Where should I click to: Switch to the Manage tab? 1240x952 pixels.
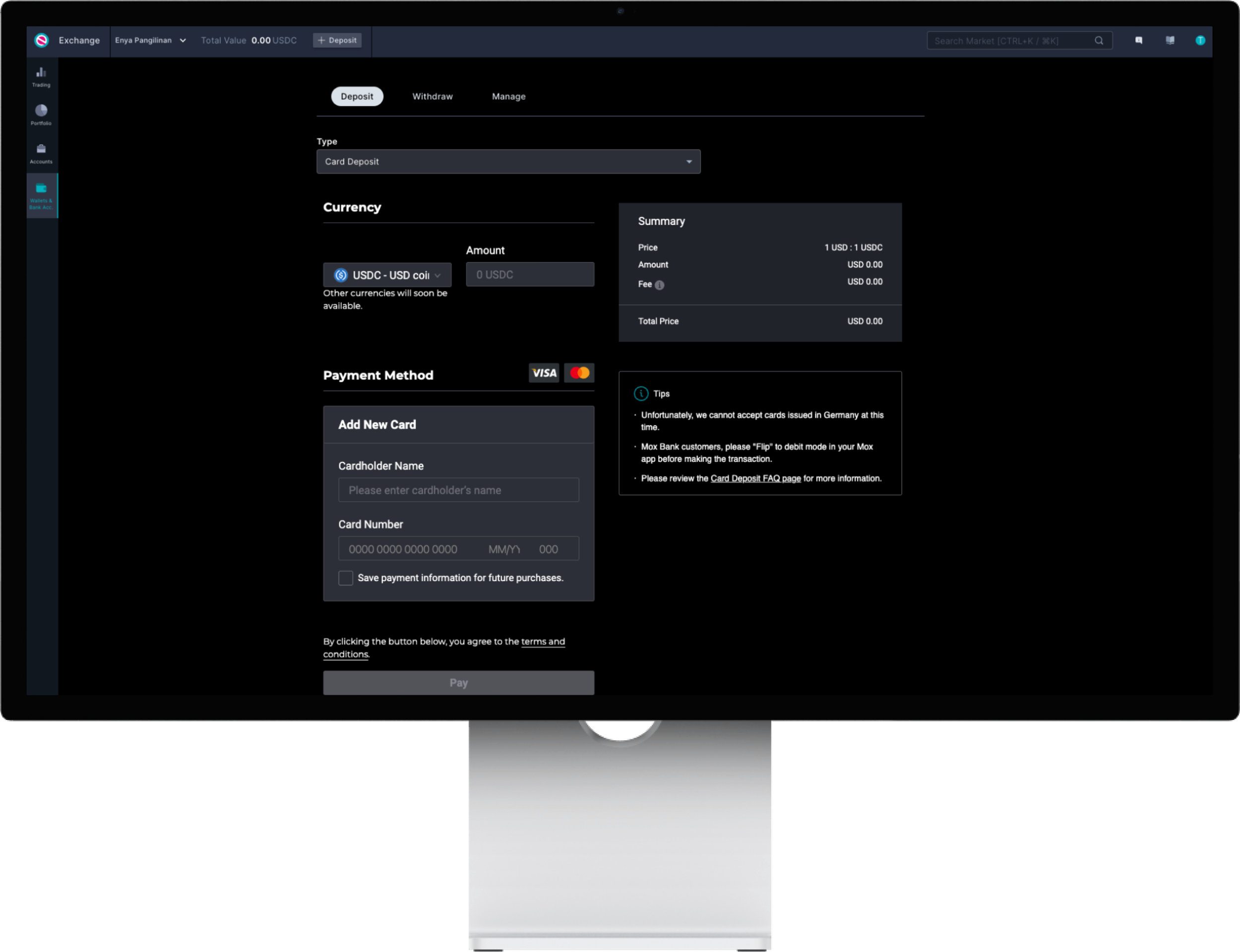pyautogui.click(x=508, y=96)
